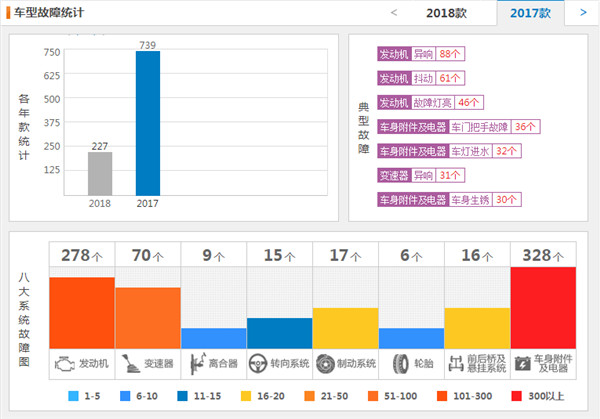Open the 车身生锈 30个 fault tag
The width and height of the screenshot is (600, 419).
[x=449, y=199]
